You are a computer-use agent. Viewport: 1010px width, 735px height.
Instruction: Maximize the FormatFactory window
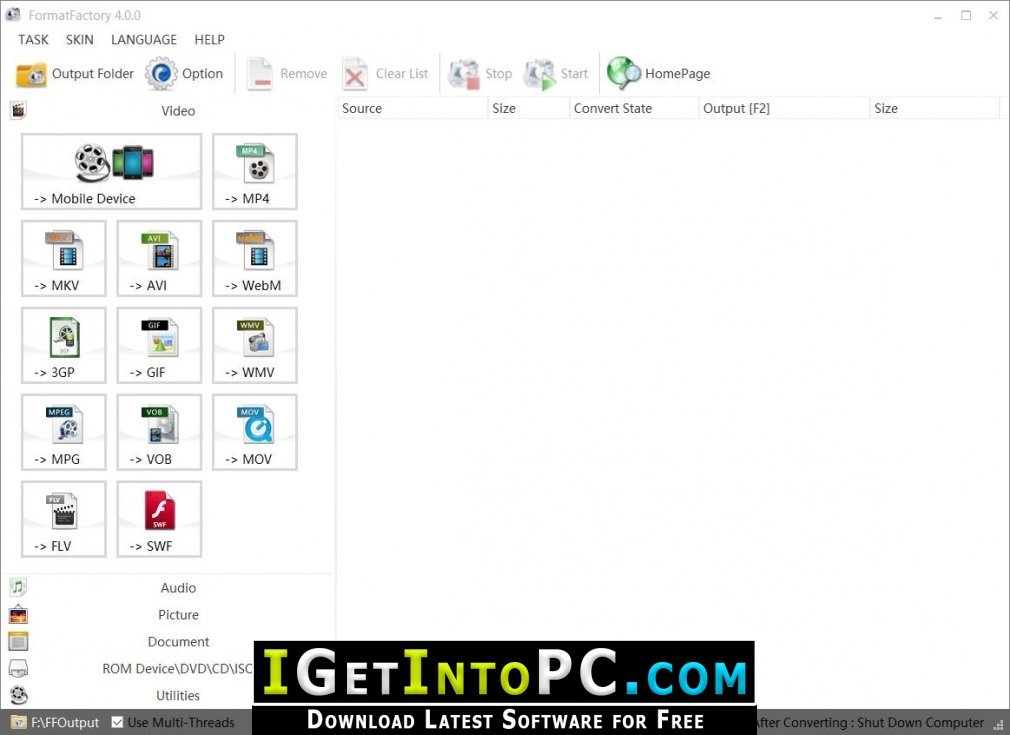[966, 15]
